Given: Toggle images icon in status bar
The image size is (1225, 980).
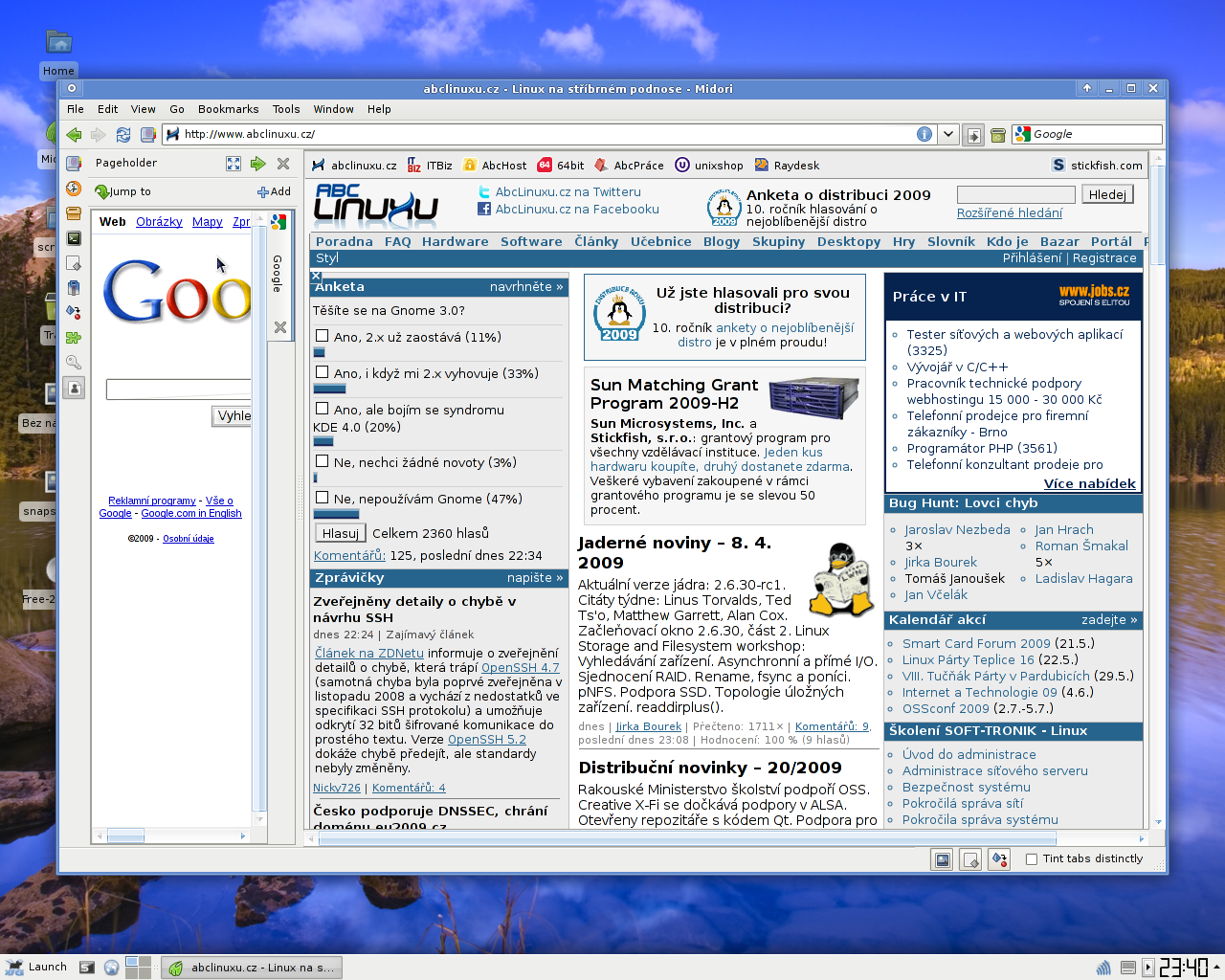Looking at the screenshot, I should coord(943,859).
